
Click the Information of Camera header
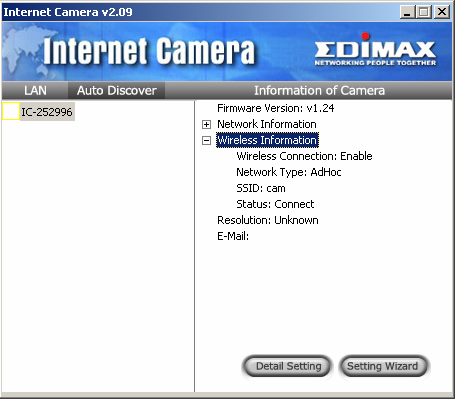pos(319,90)
